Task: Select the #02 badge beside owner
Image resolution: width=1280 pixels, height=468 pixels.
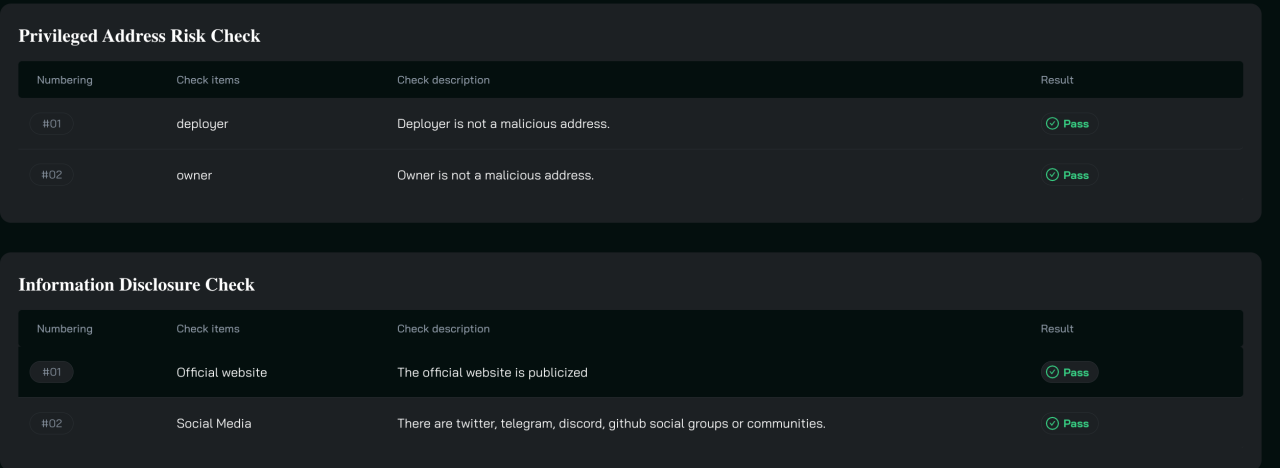Action: click(51, 175)
